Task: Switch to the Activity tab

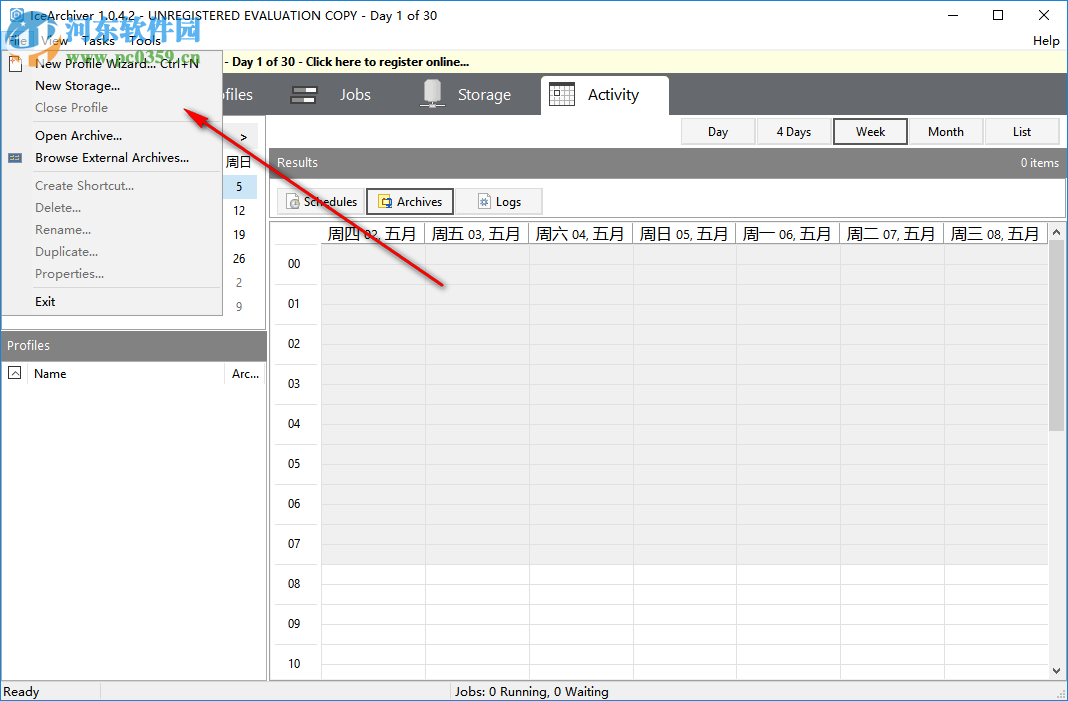Action: coord(605,95)
